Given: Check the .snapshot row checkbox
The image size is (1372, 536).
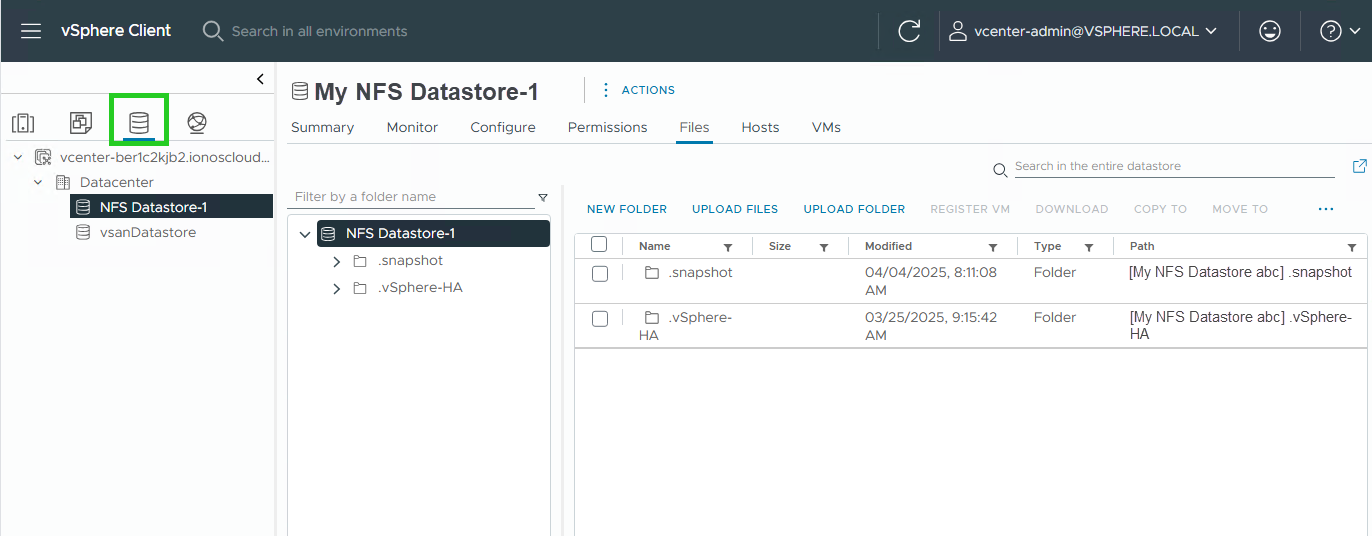Looking at the screenshot, I should tap(600, 273).
